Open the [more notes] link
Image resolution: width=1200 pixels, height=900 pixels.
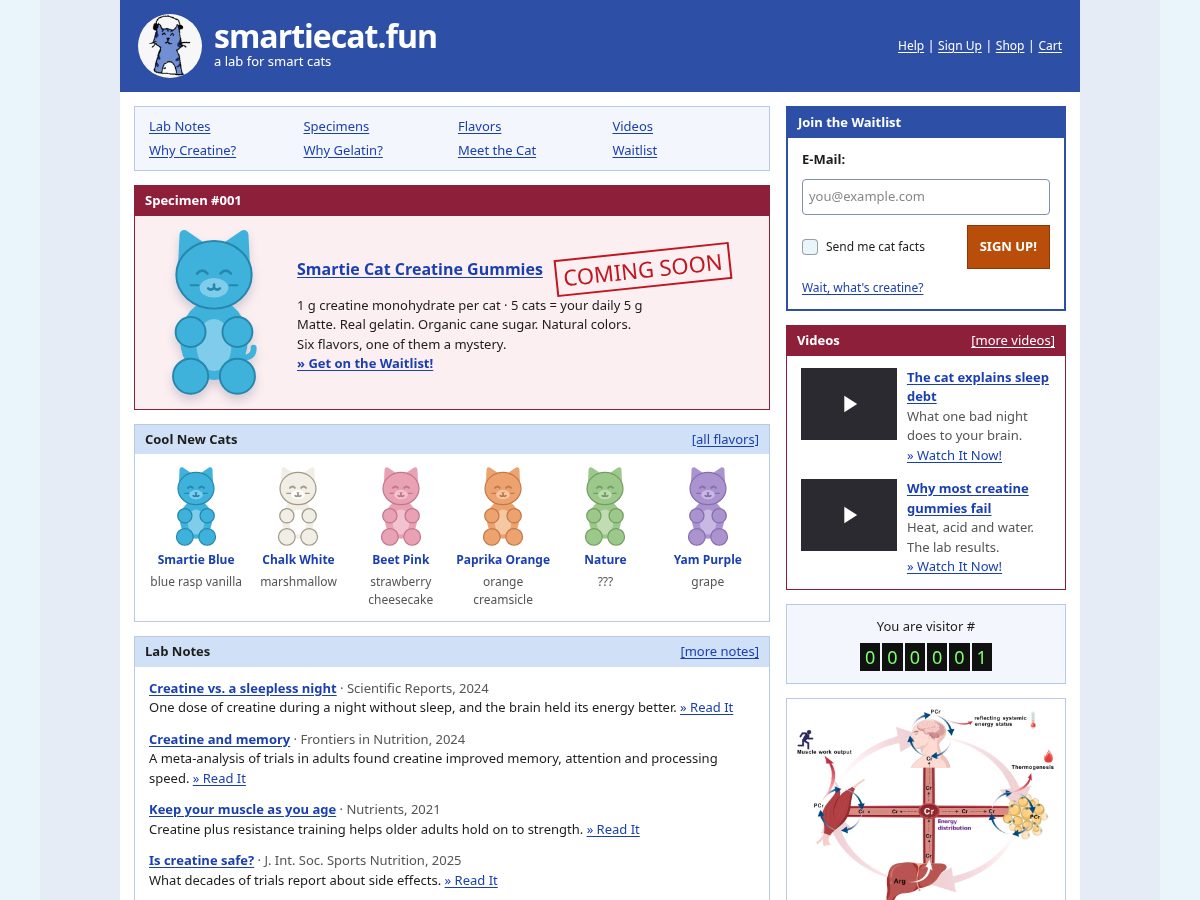(720, 652)
